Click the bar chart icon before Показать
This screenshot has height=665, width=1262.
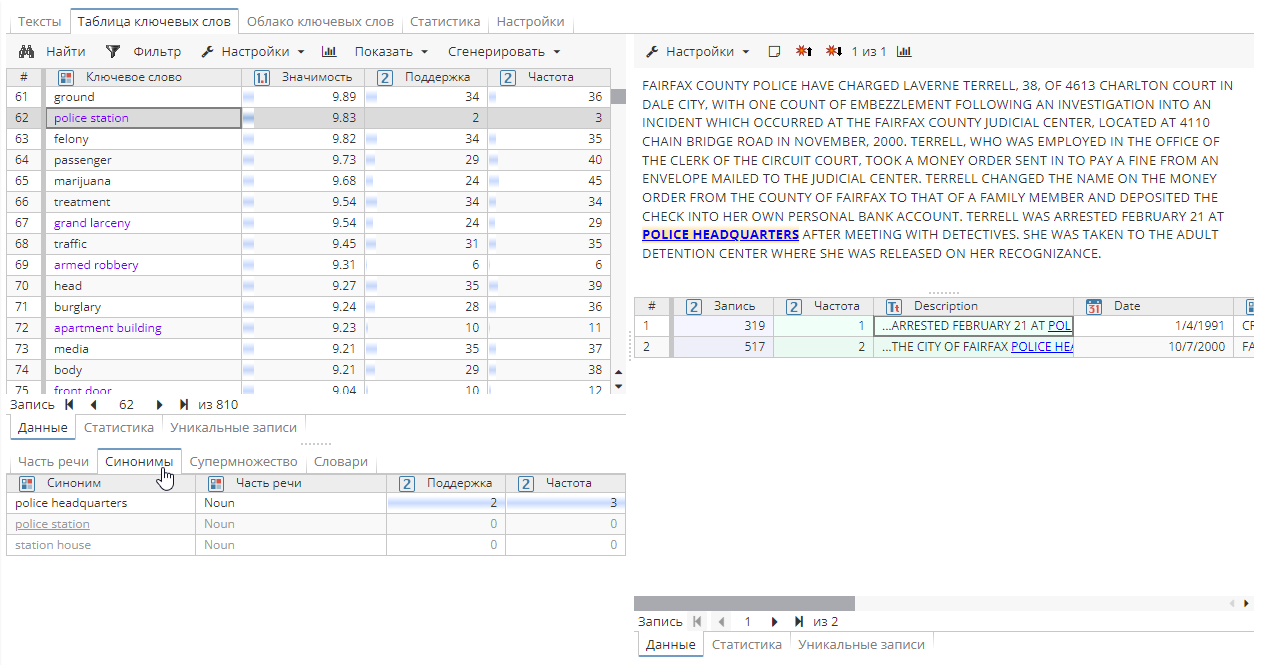pos(329,51)
